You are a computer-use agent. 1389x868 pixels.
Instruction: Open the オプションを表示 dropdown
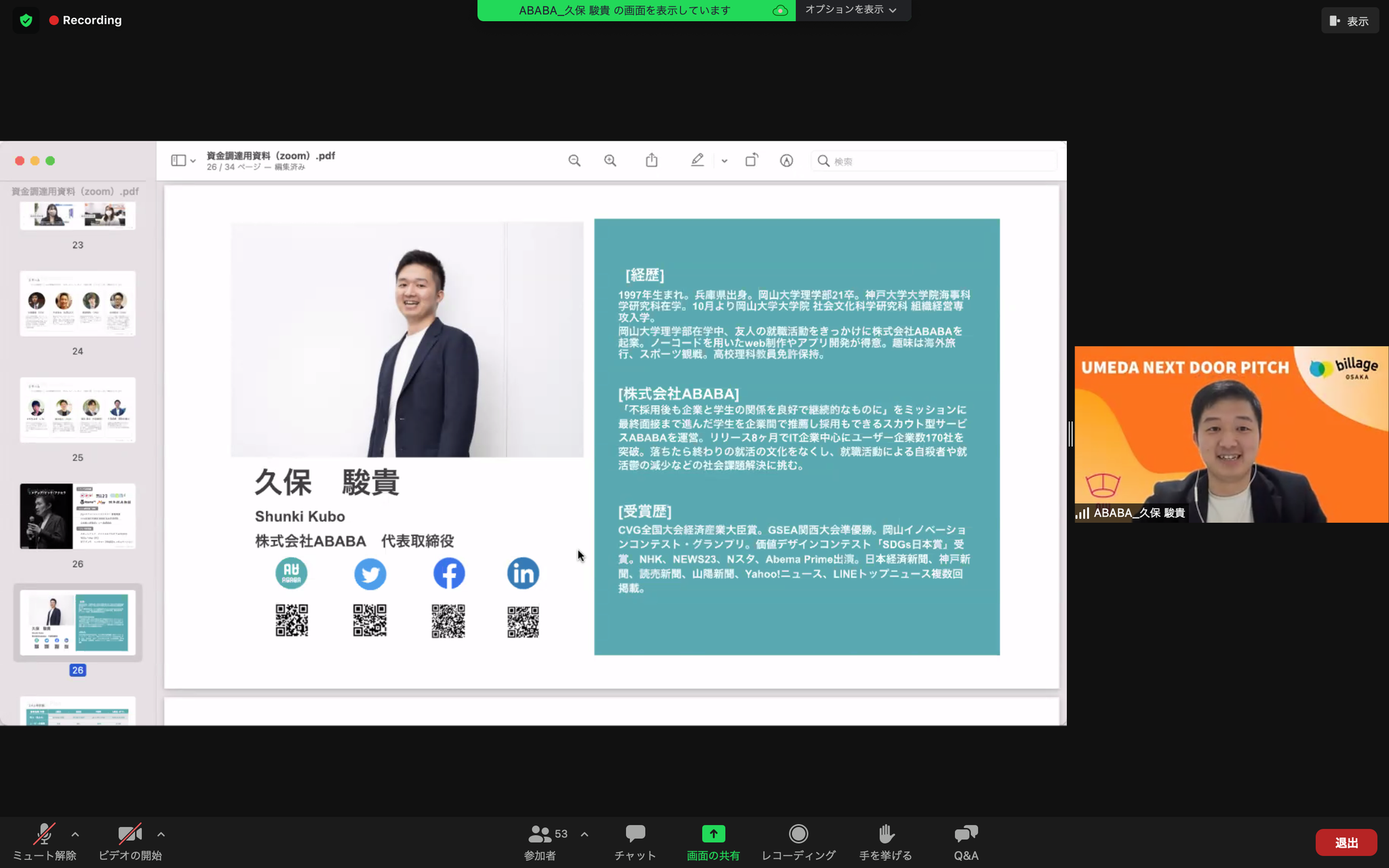[x=851, y=10]
